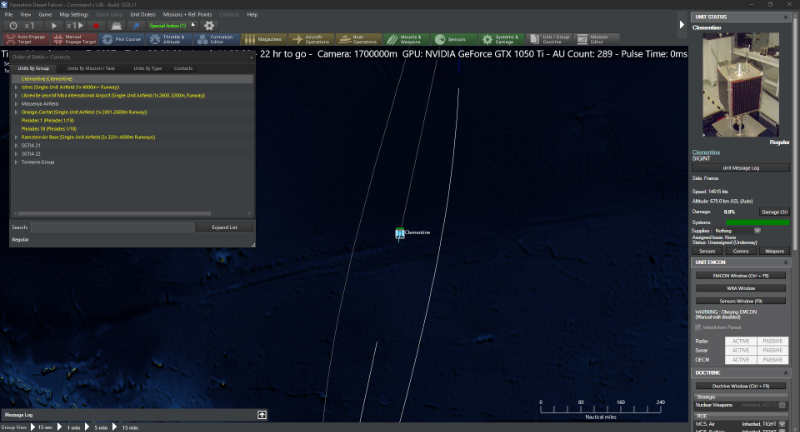The image size is (800, 432).
Task: Pop out the Message Log window icon
Action: [x=262, y=415]
